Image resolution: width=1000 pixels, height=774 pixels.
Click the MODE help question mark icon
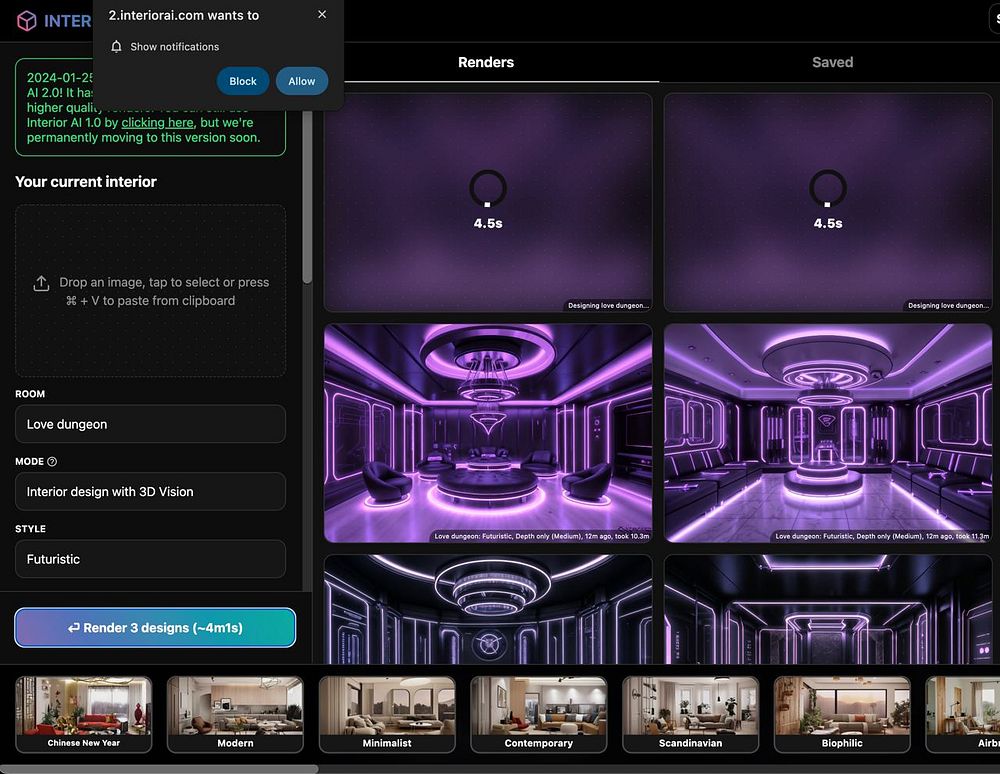(52, 462)
